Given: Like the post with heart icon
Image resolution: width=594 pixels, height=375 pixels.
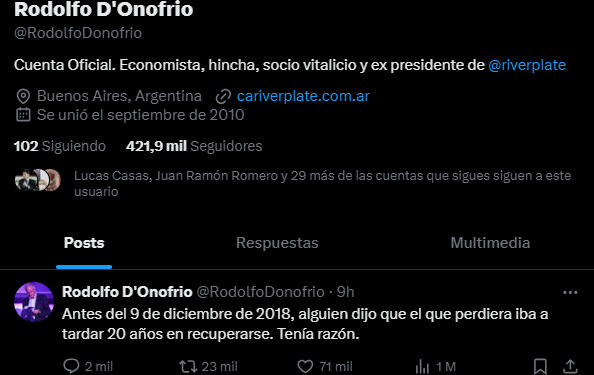Looking at the screenshot, I should [x=305, y=366].
